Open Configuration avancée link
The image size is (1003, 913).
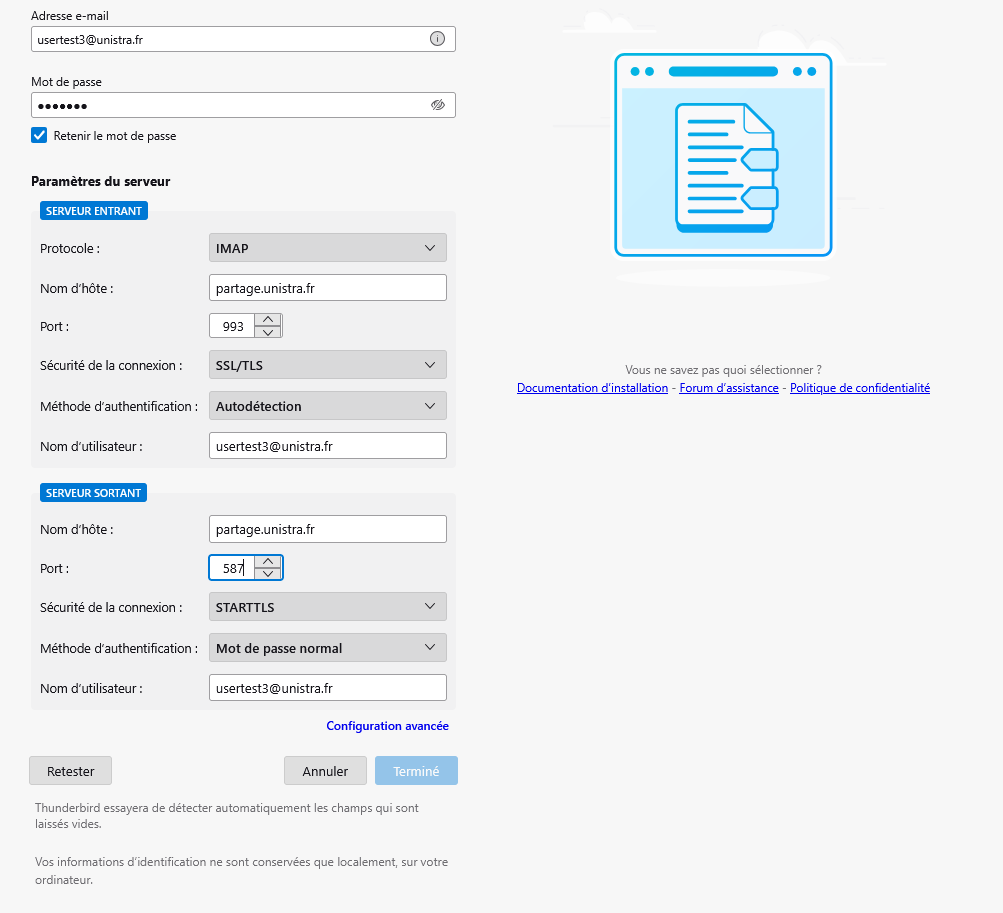click(387, 726)
